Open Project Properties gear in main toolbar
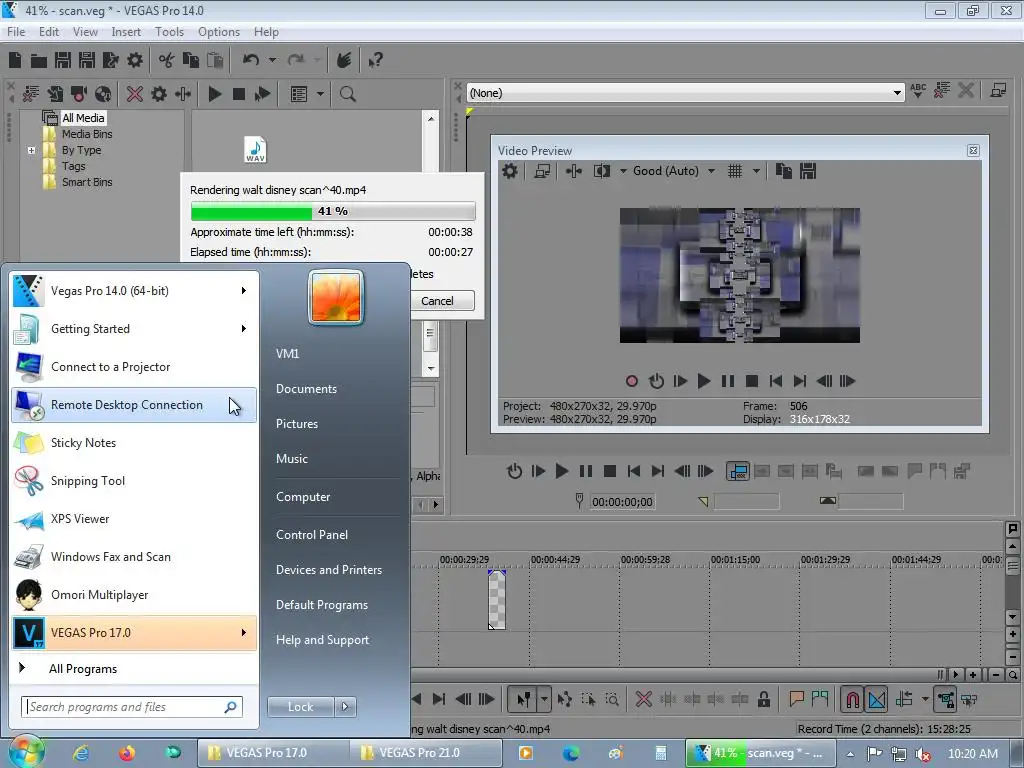 coord(135,60)
